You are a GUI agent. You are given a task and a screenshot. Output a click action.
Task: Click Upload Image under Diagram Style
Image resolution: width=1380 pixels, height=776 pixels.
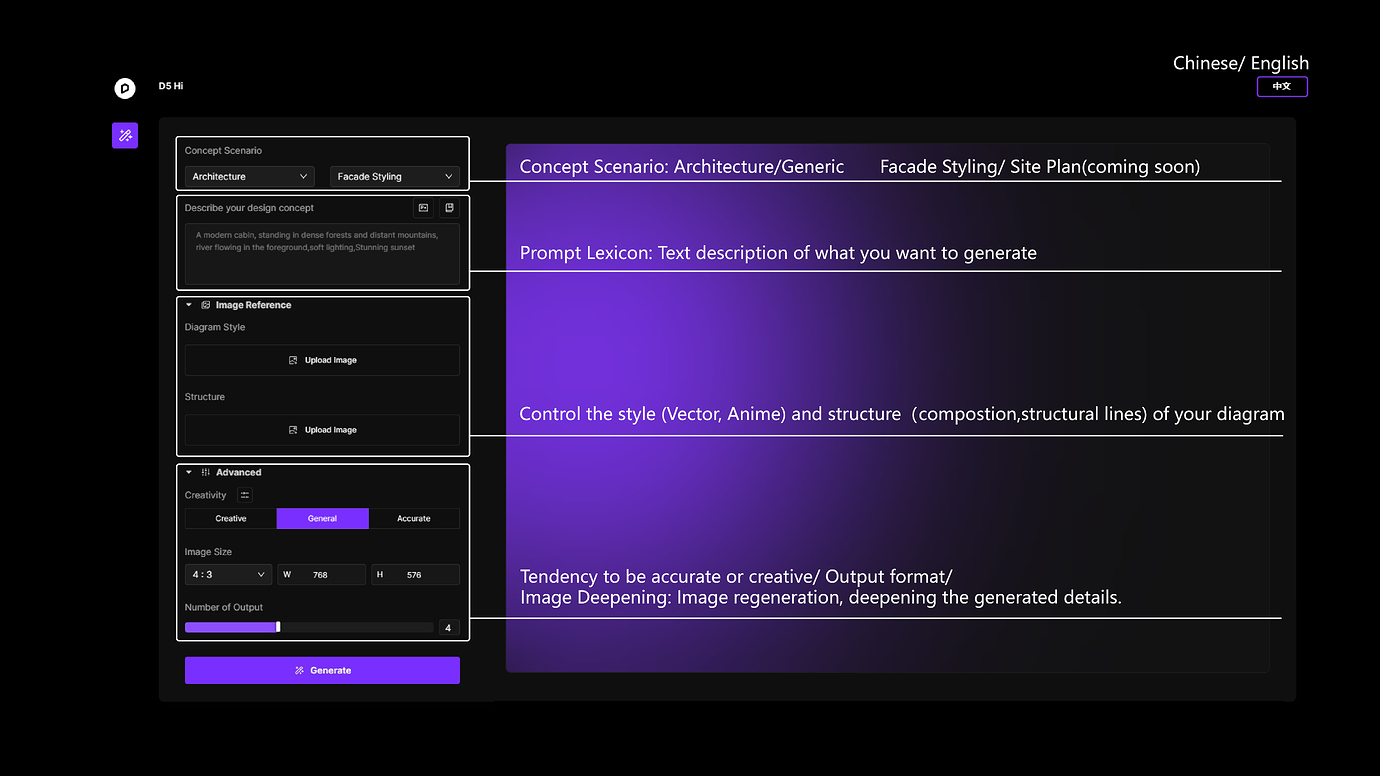click(322, 360)
